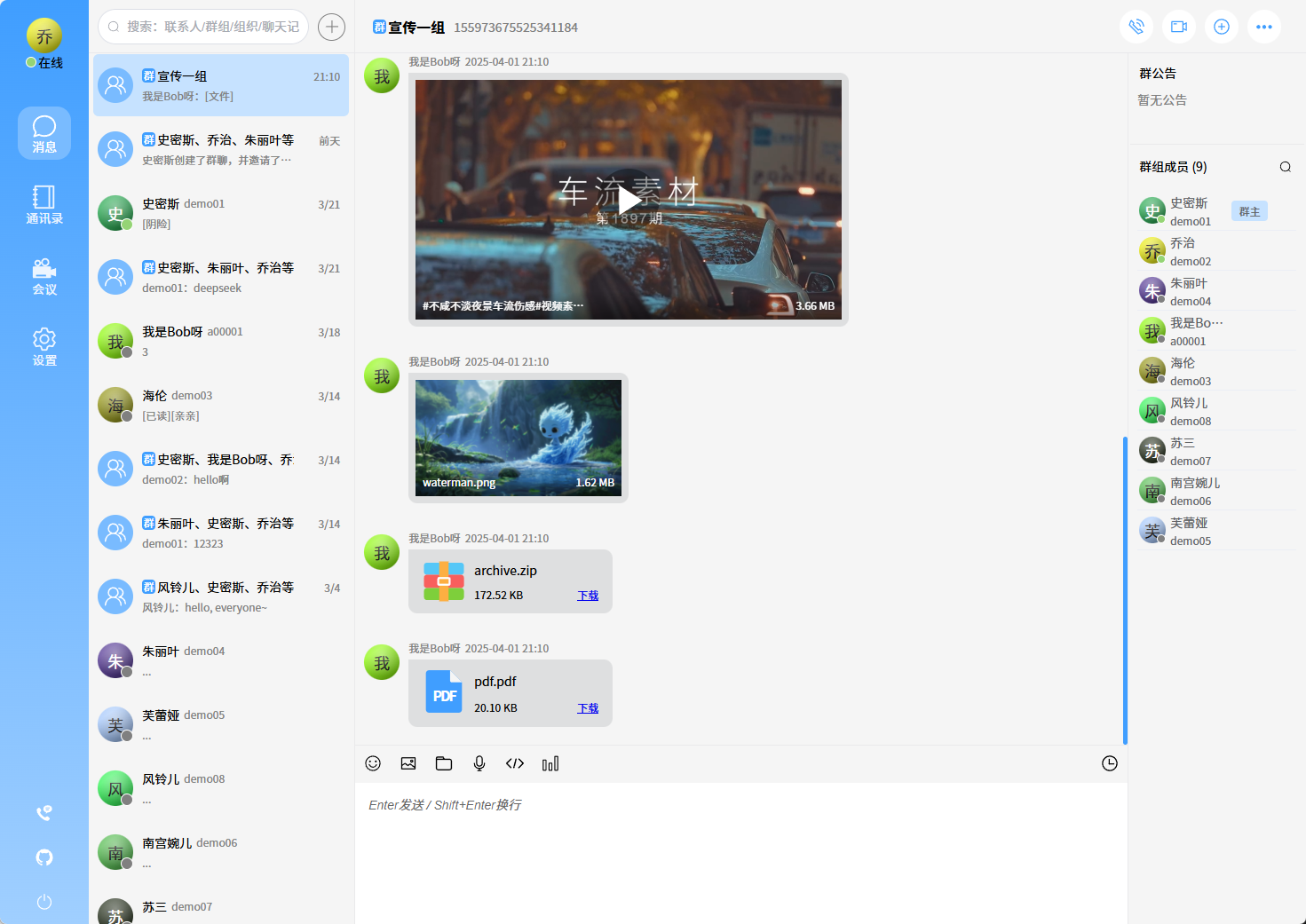The width and height of the screenshot is (1306, 924).
Task: Switch to the 通讯录 contacts tab
Action: (x=44, y=204)
